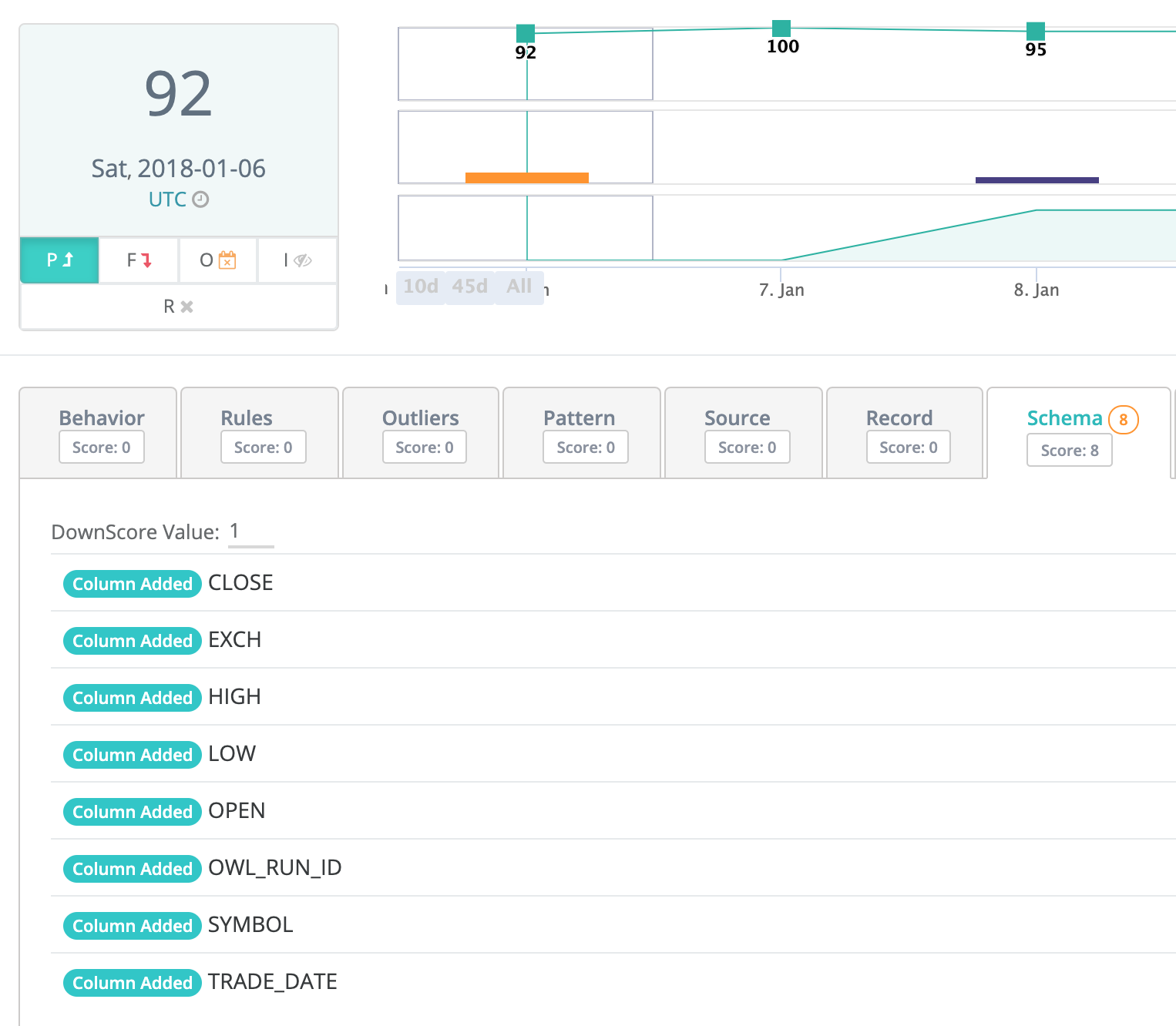Click the score marker labeled 100
1176x1026 pixels.
coord(781,28)
